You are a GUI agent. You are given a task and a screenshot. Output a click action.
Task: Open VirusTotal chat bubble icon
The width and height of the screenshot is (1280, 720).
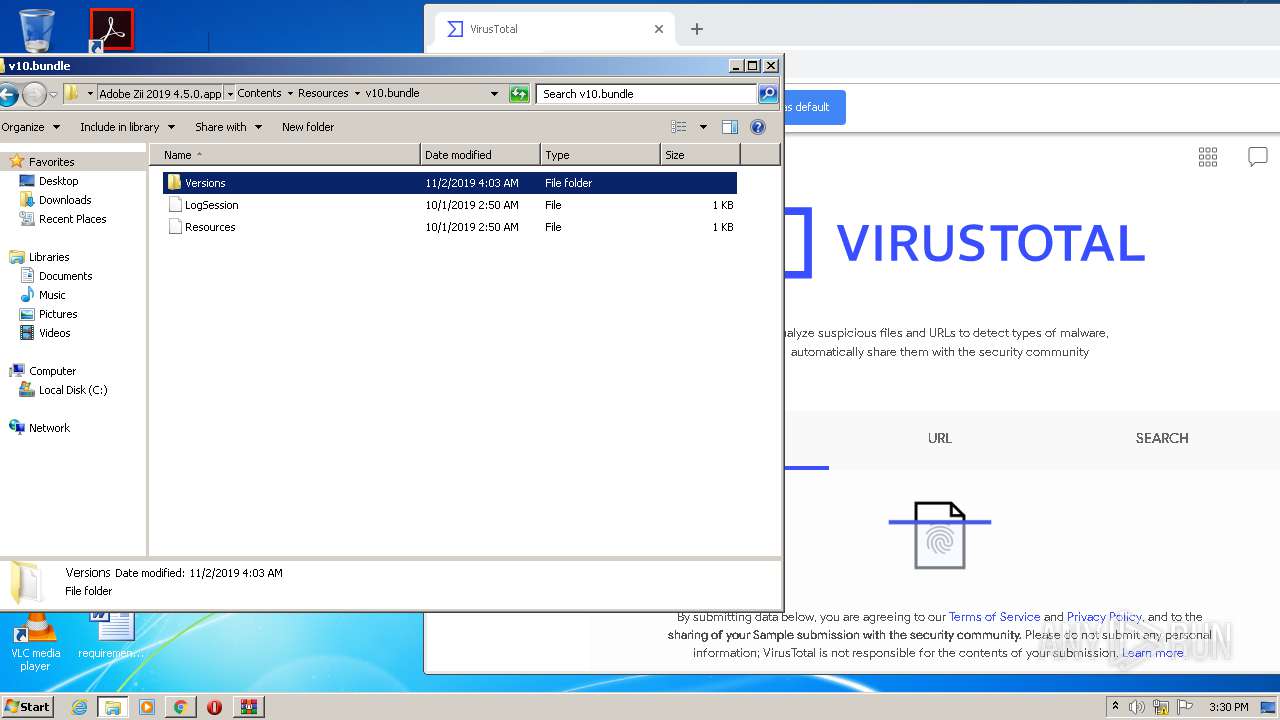(1258, 156)
